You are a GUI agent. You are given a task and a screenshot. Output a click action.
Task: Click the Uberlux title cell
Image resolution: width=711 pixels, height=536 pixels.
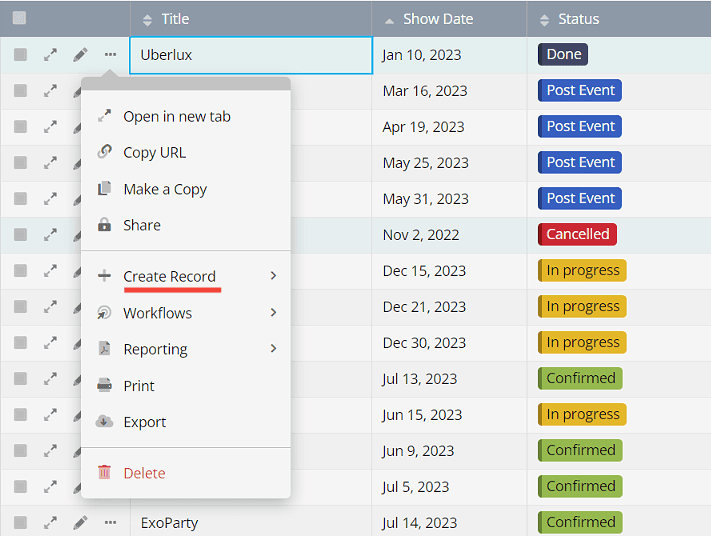(250, 55)
